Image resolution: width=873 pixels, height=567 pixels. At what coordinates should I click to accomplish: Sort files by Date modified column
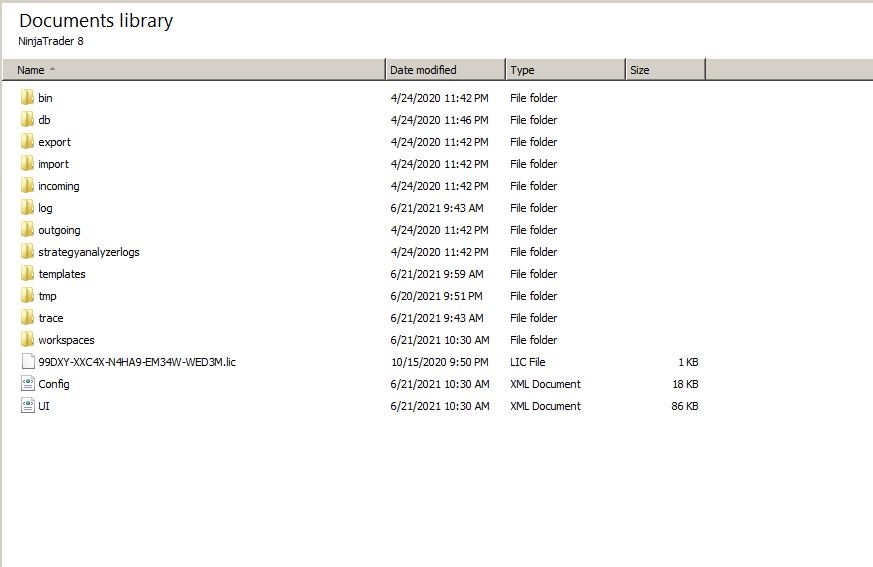445,70
